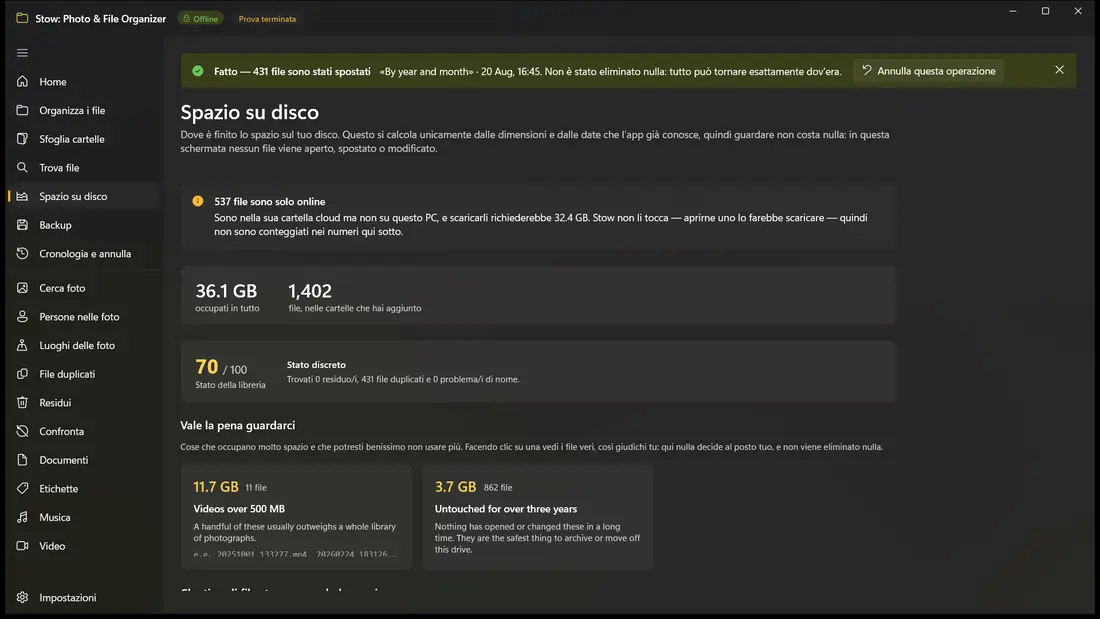Click the 36.1 GB total value
The image size is (1100, 619).
(226, 291)
